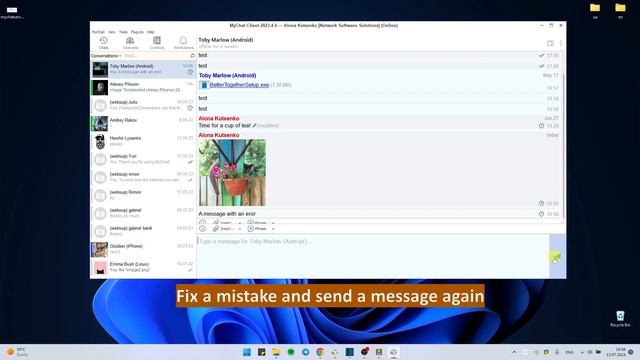Select the Andrey Rakov conversation
The image size is (640, 360).
tap(143, 123)
